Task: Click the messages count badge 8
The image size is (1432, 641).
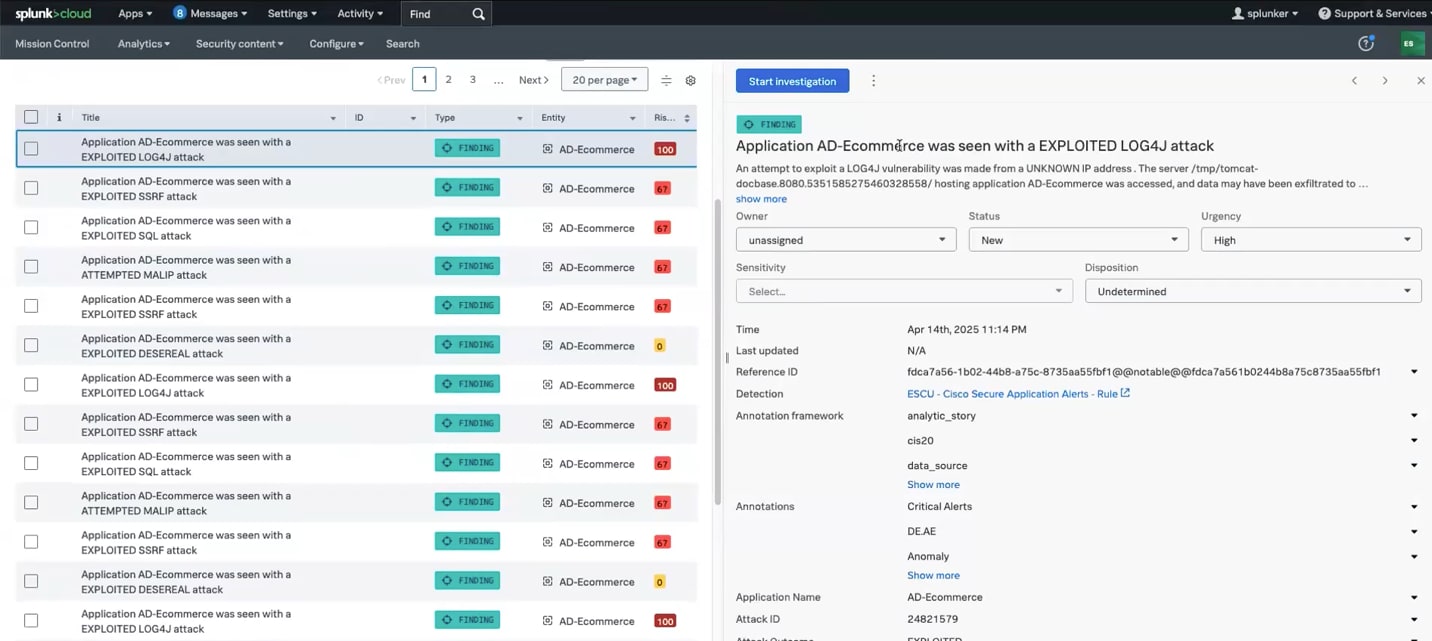Action: pyautogui.click(x=180, y=13)
